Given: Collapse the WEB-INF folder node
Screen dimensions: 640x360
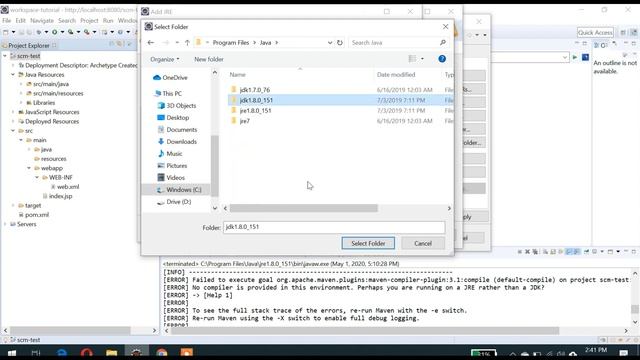Looking at the screenshot, I should coord(37,178).
